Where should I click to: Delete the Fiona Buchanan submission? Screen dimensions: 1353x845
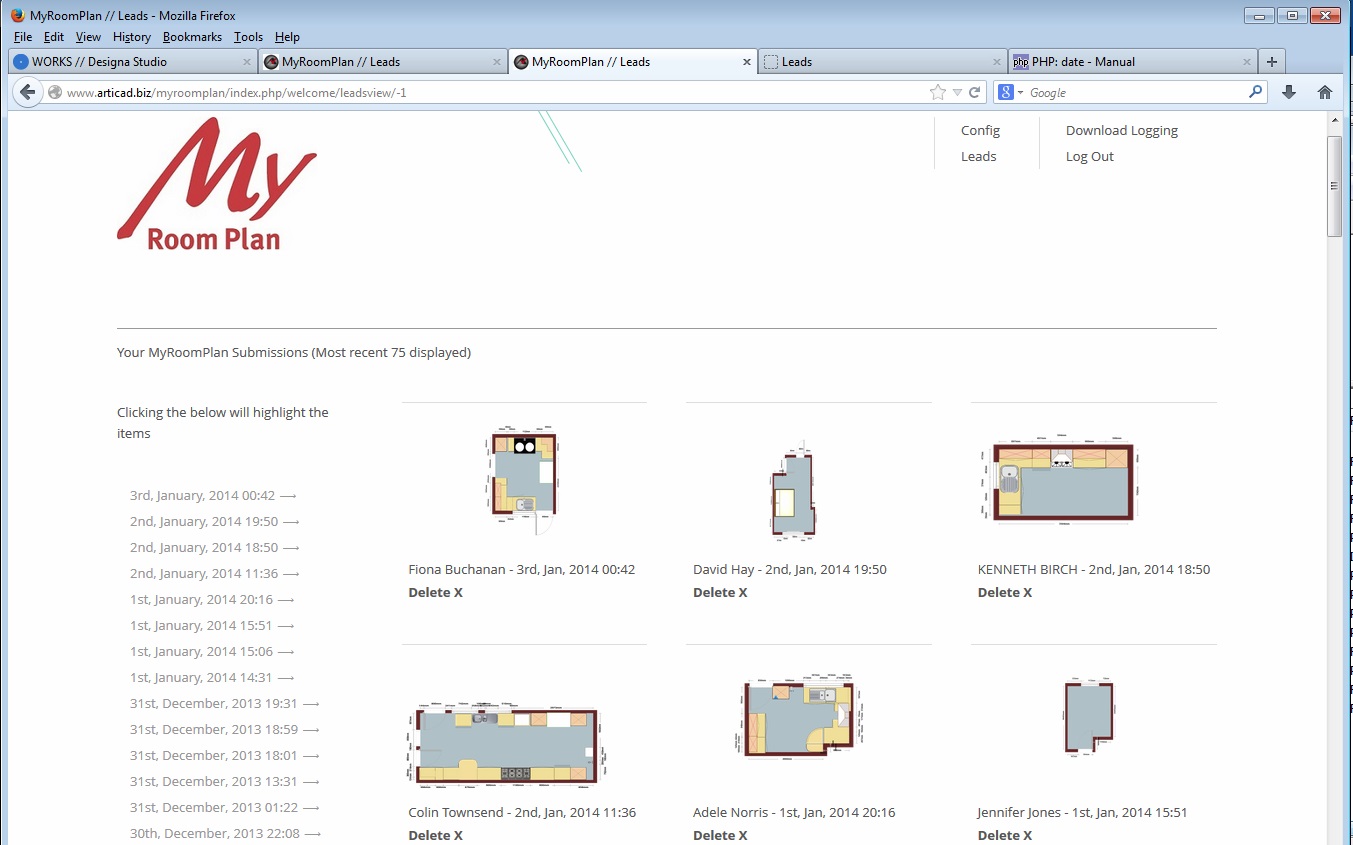tap(435, 592)
